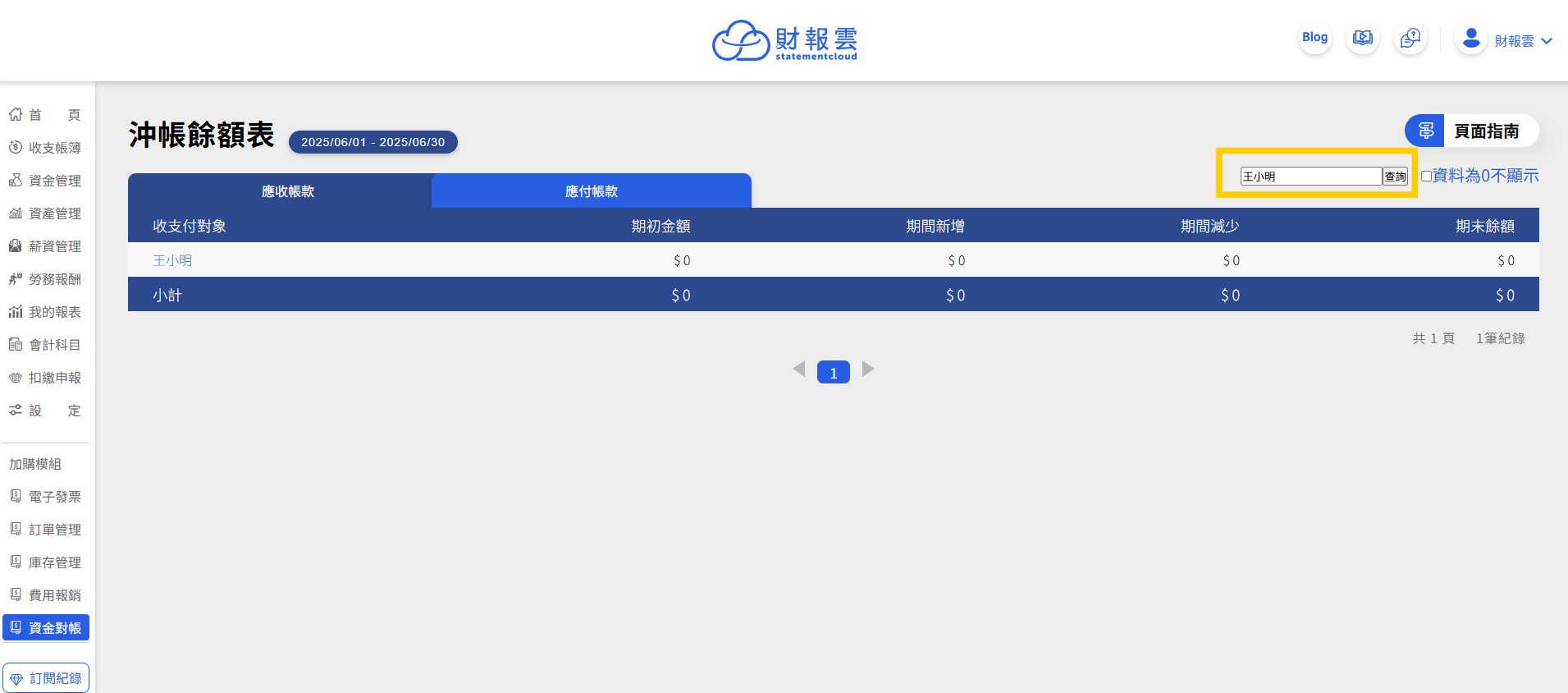This screenshot has height=693, width=1568.
Task: Open 資金對帳 menu item
Action: (46, 627)
